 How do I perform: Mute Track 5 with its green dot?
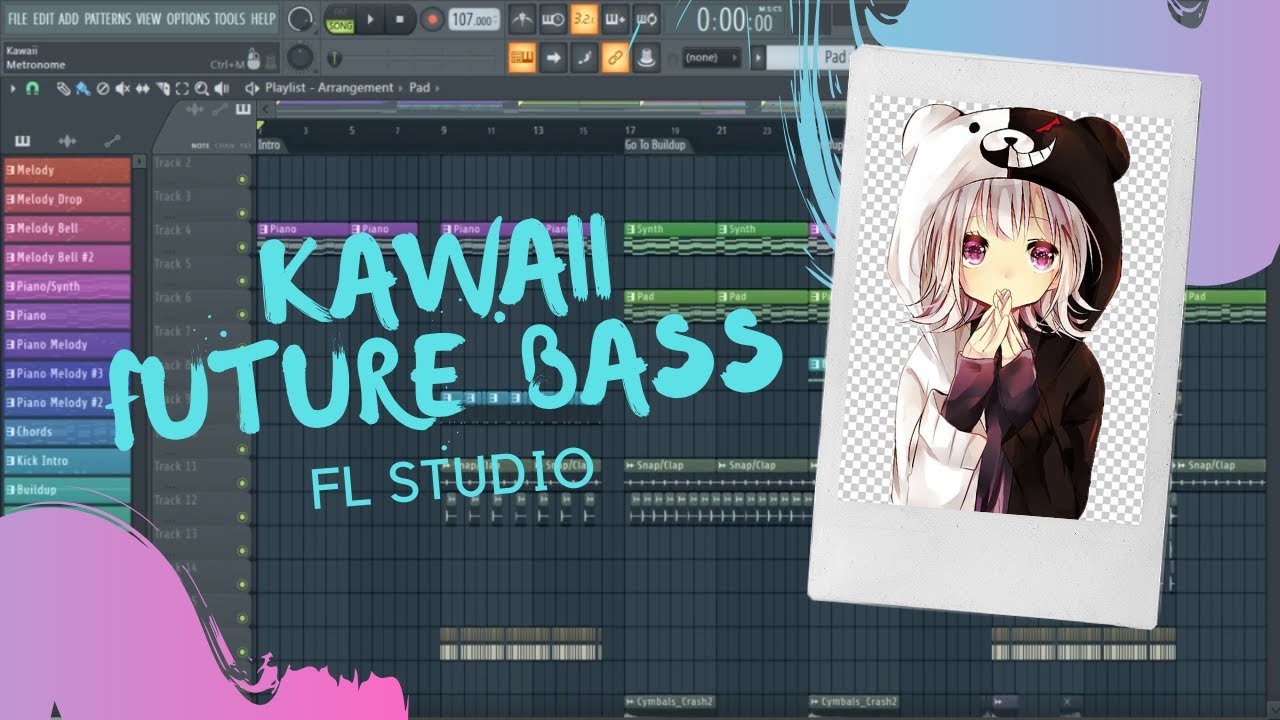242,281
